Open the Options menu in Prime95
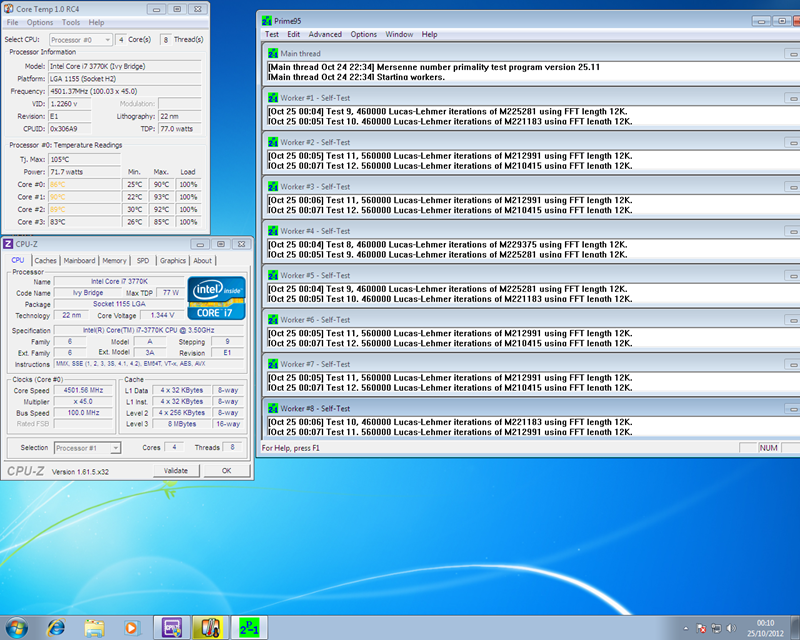Image resolution: width=800 pixels, height=640 pixels. coord(364,34)
